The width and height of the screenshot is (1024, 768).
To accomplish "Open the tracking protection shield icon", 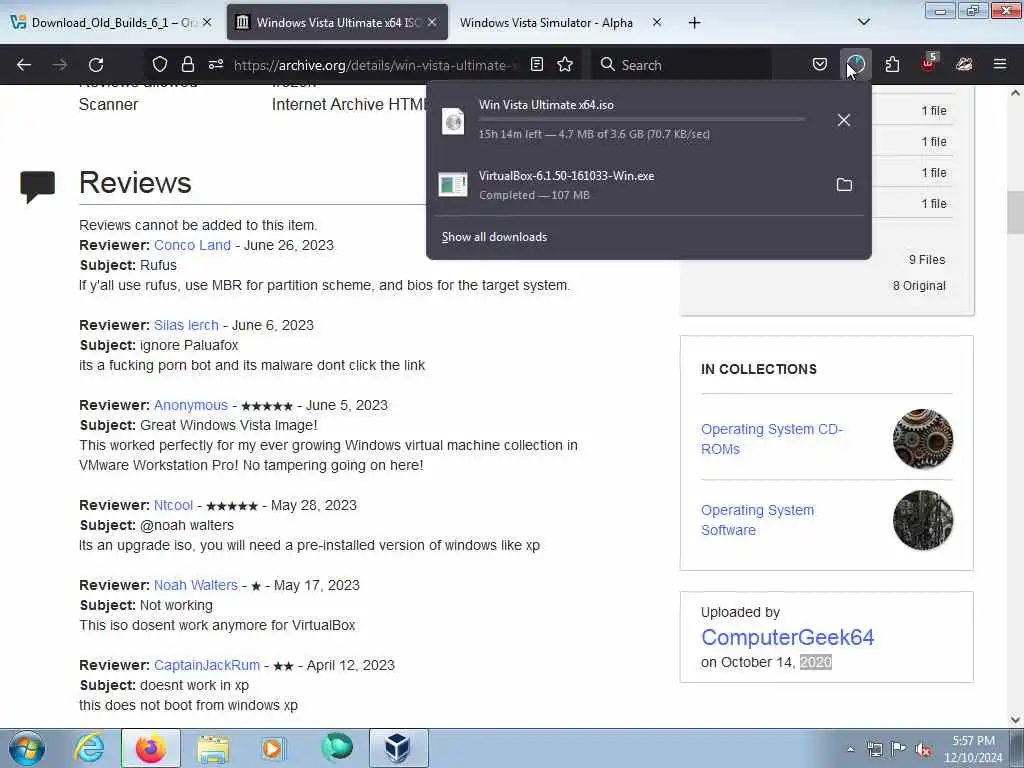I will pyautogui.click(x=160, y=65).
